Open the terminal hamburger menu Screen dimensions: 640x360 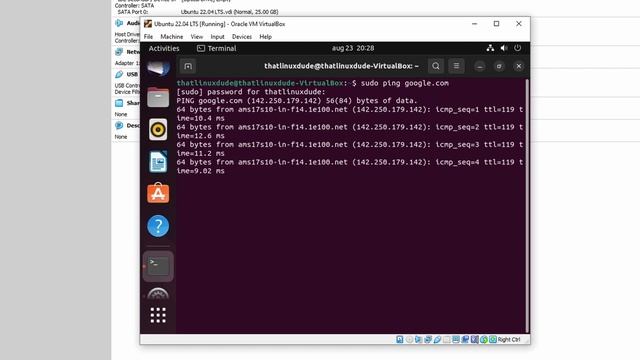click(x=456, y=66)
